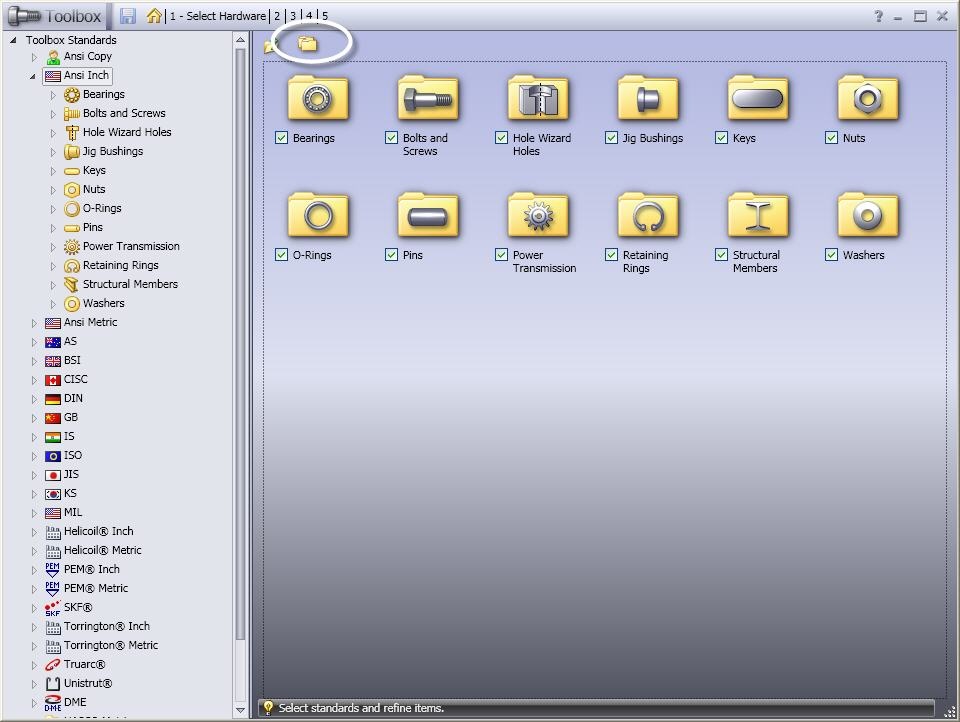Open the Pins folder icon
Viewport: 960px width, 722px height.
coord(427,215)
